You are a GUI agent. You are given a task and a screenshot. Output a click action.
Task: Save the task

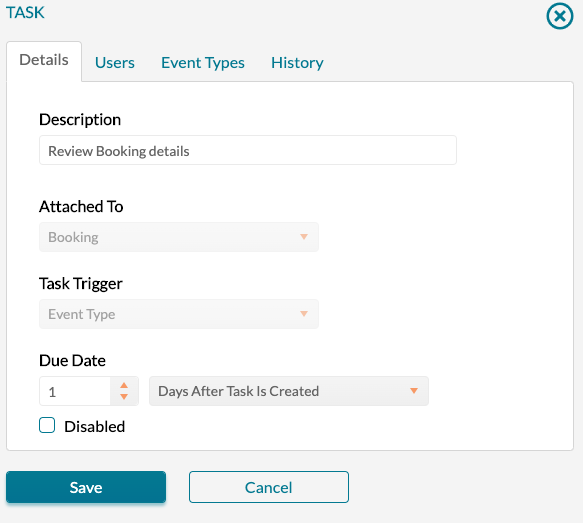(86, 487)
